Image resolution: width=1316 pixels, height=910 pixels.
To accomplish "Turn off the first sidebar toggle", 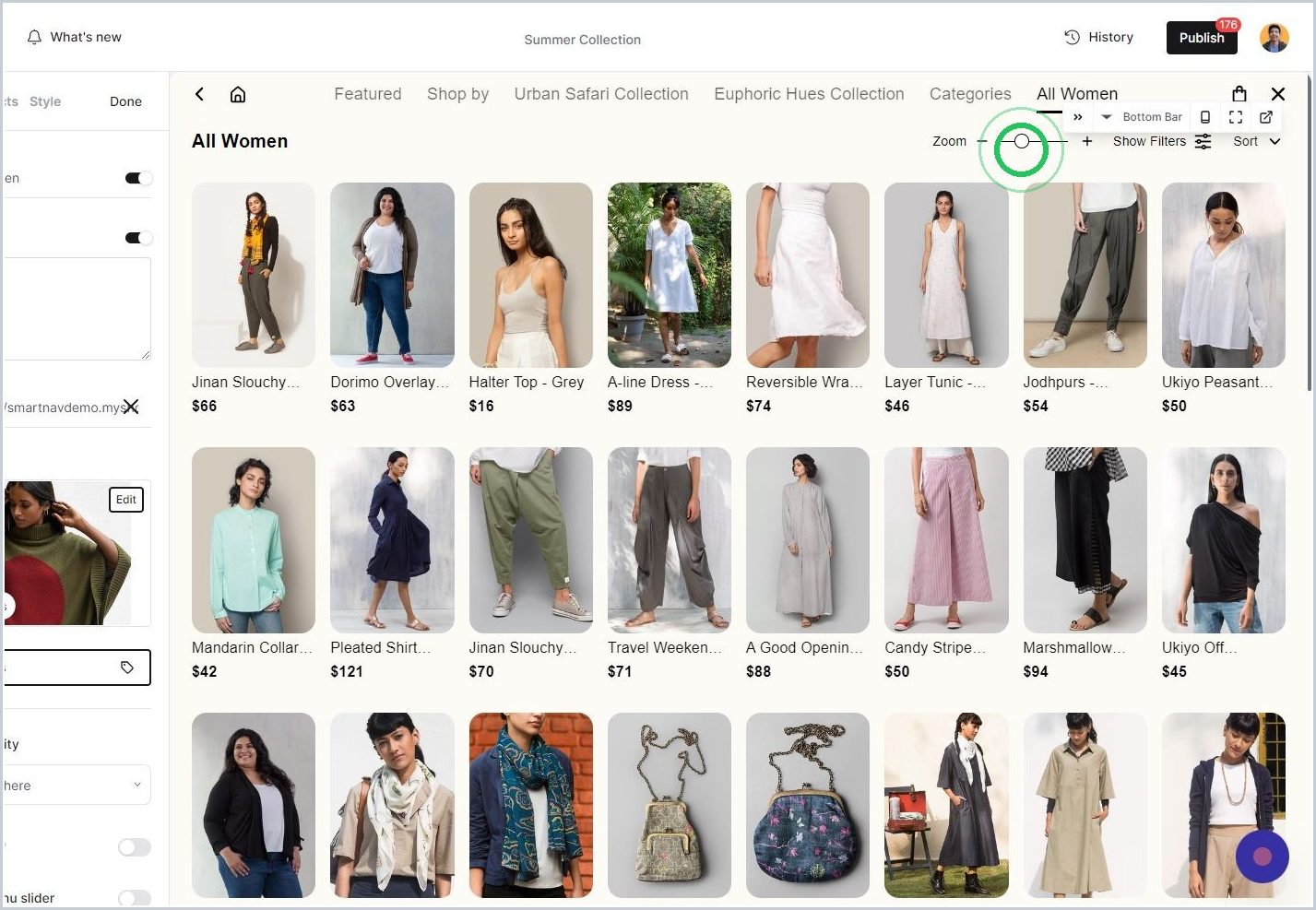I will coord(138,178).
